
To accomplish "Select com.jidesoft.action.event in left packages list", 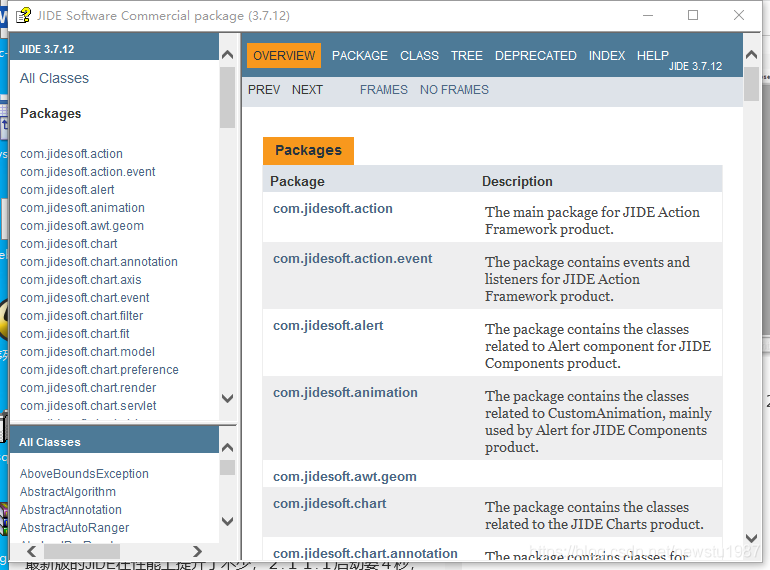I will [x=87, y=172].
